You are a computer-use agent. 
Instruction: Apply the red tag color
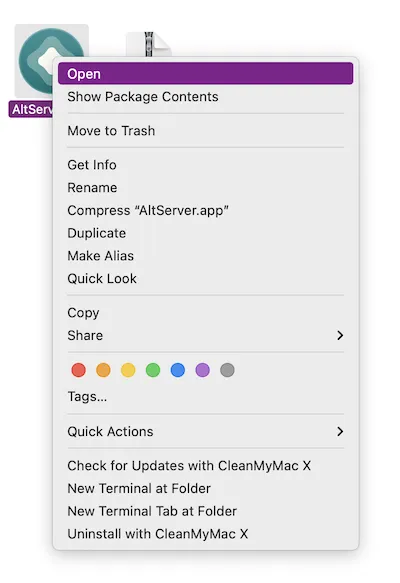click(78, 370)
